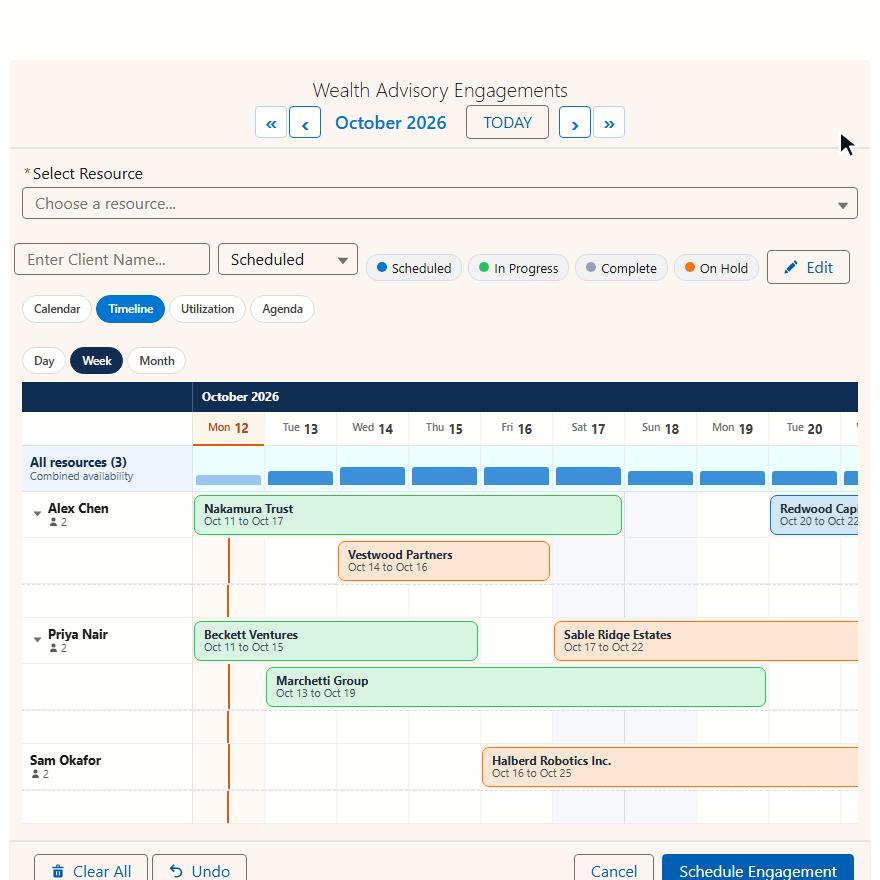Switch to the Calendar view tab
This screenshot has width=880, height=880.
coord(57,309)
